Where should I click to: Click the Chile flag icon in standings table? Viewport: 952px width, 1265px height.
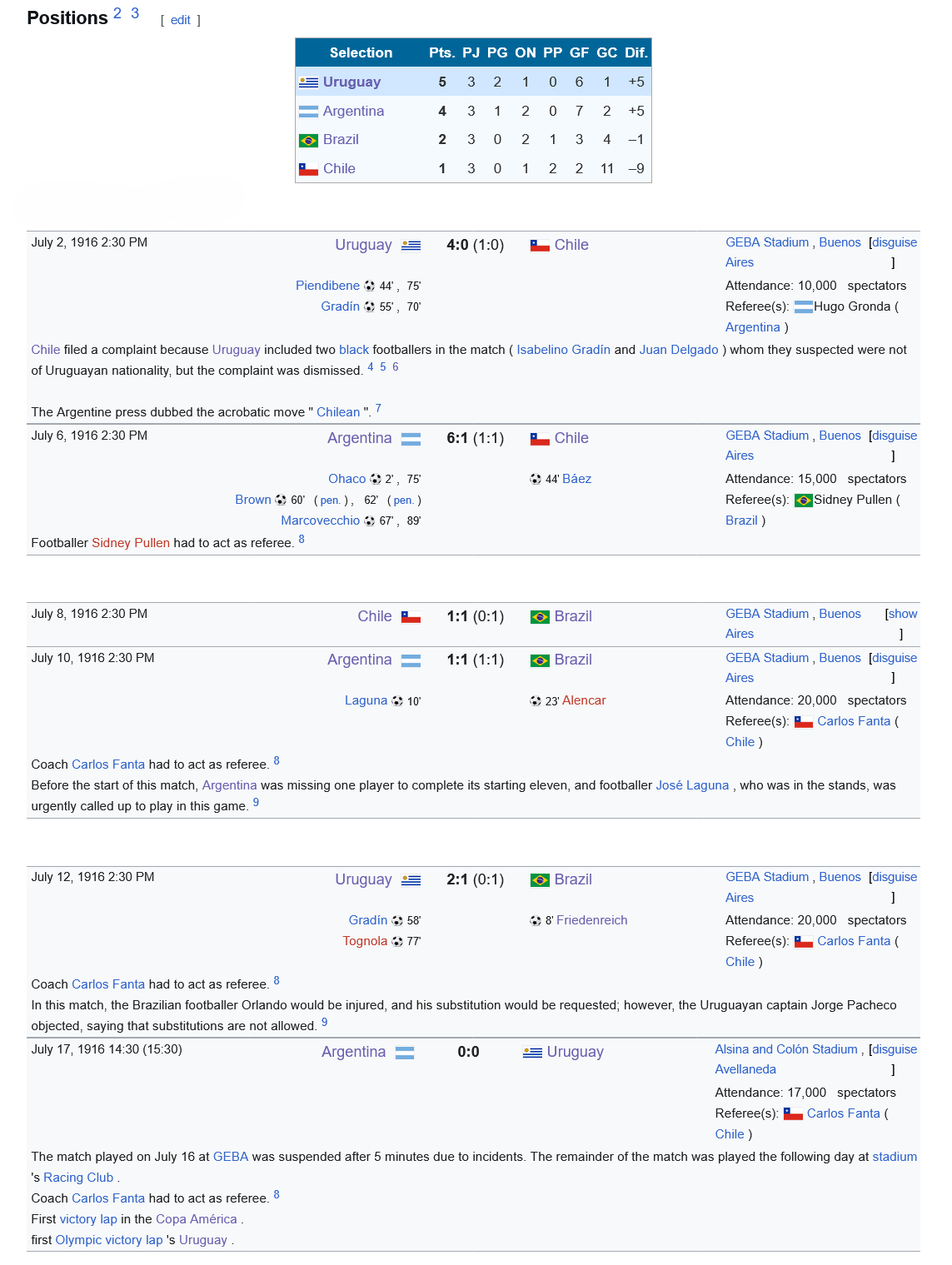pos(308,169)
